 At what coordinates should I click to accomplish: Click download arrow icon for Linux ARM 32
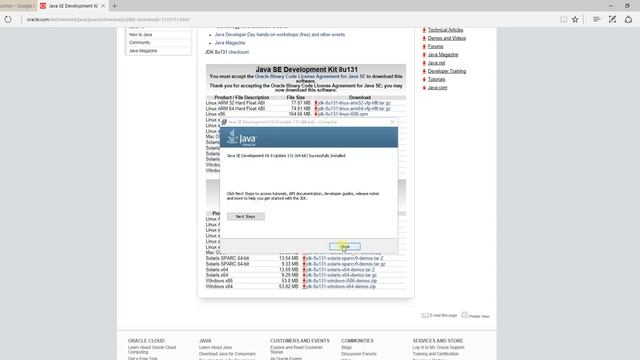click(x=316, y=103)
